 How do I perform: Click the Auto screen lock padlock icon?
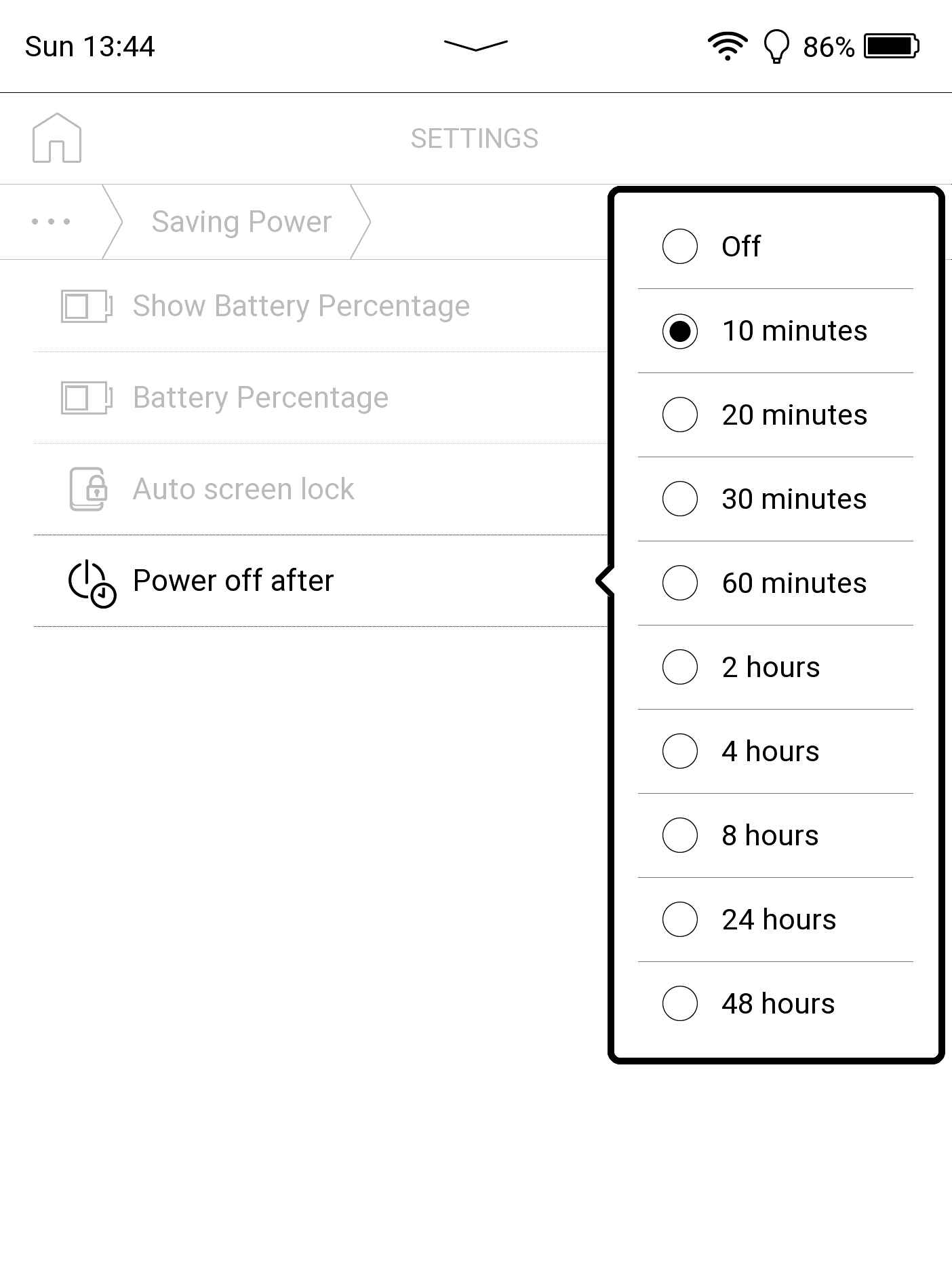pos(88,489)
